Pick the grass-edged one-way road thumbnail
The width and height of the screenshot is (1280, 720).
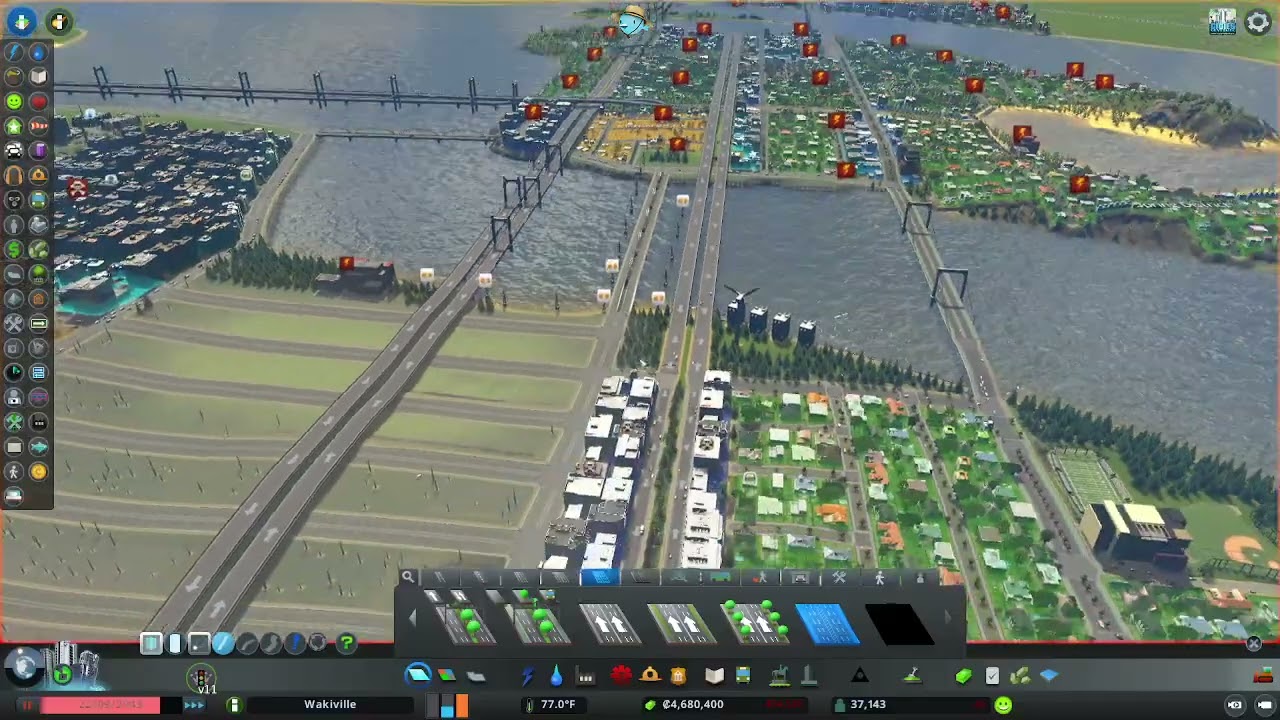point(683,624)
